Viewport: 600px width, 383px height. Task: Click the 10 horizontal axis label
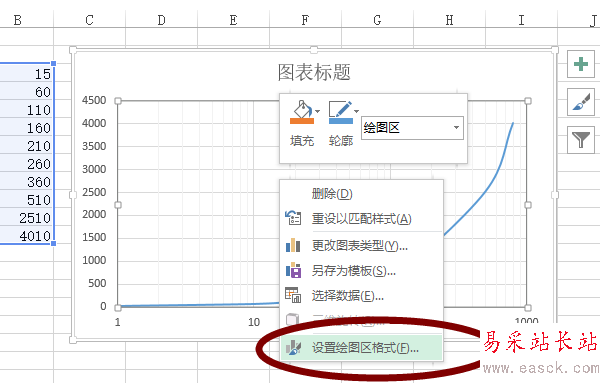(254, 322)
